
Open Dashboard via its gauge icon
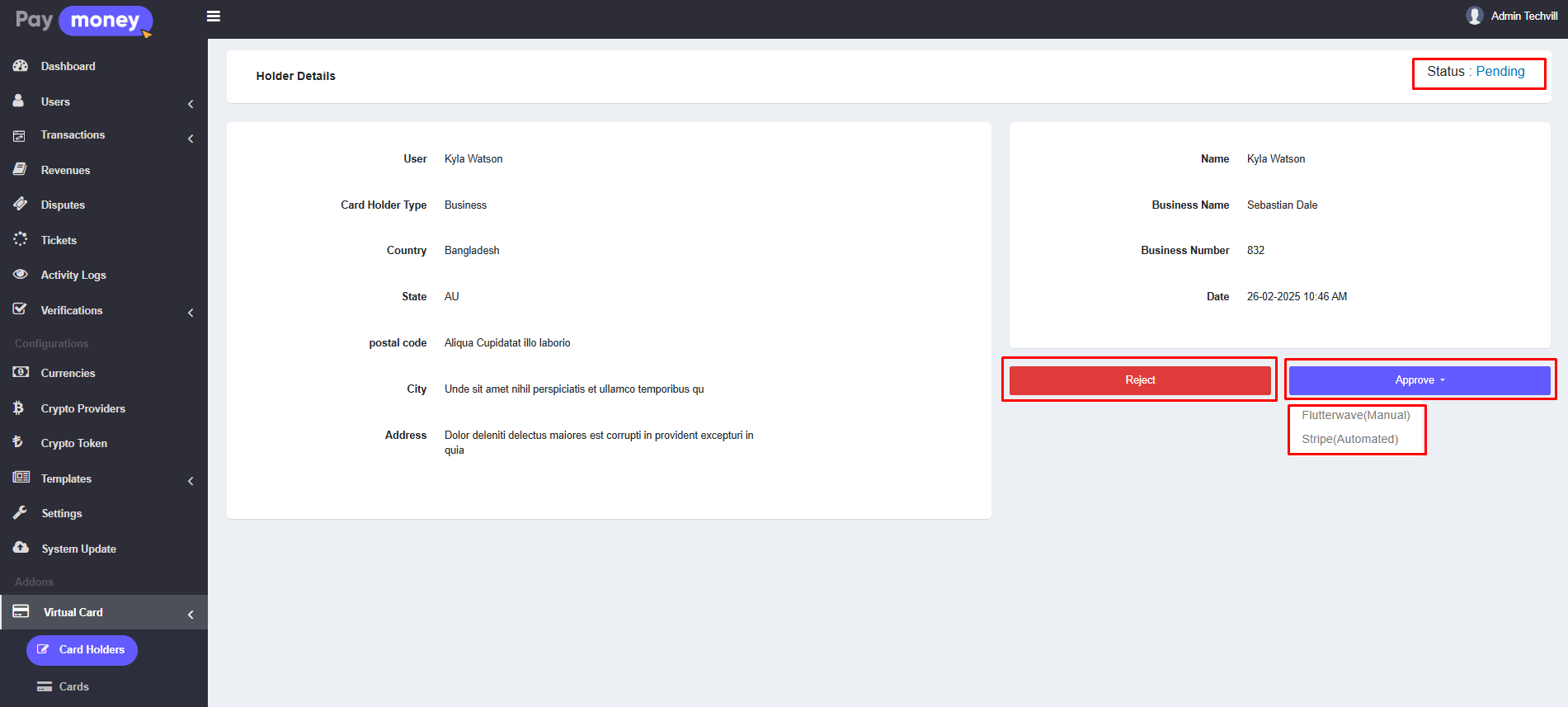coord(21,66)
